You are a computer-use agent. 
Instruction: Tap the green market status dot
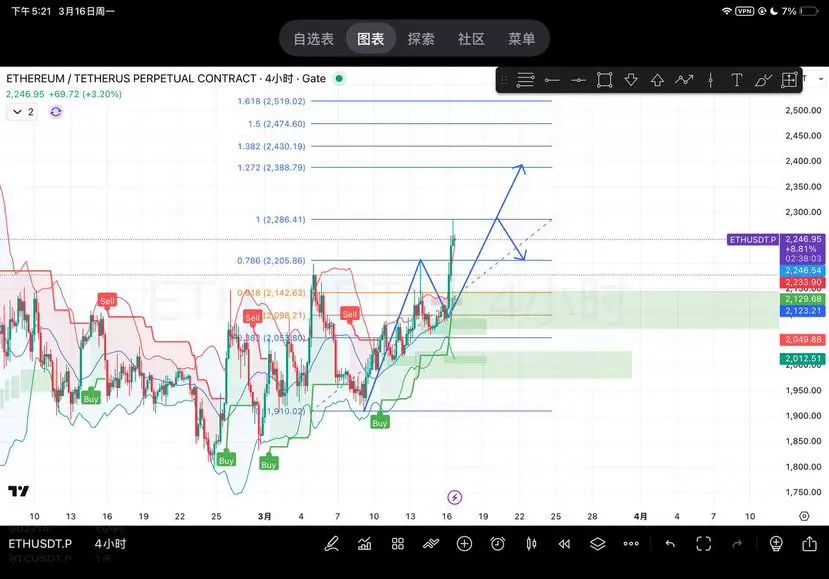tap(339, 79)
